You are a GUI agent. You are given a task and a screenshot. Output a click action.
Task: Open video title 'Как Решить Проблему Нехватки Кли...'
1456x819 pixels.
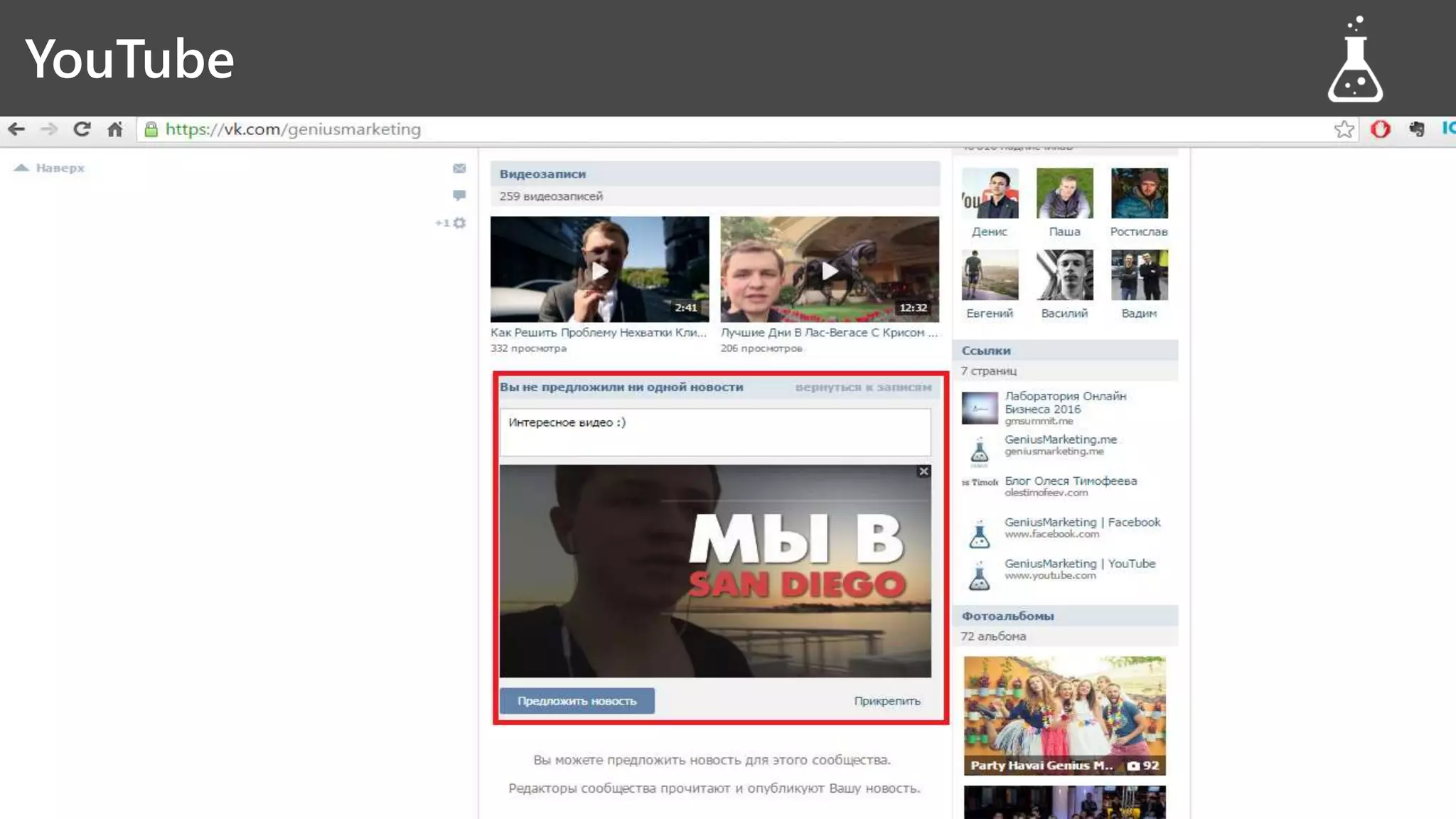[x=599, y=333]
